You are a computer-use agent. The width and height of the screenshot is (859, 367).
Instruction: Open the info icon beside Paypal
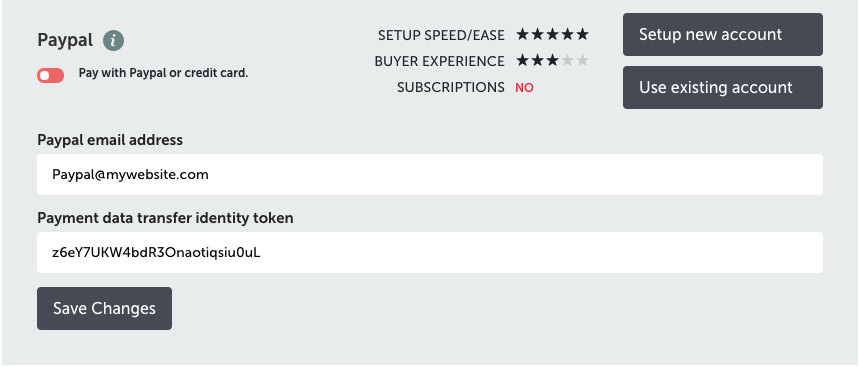pos(113,41)
